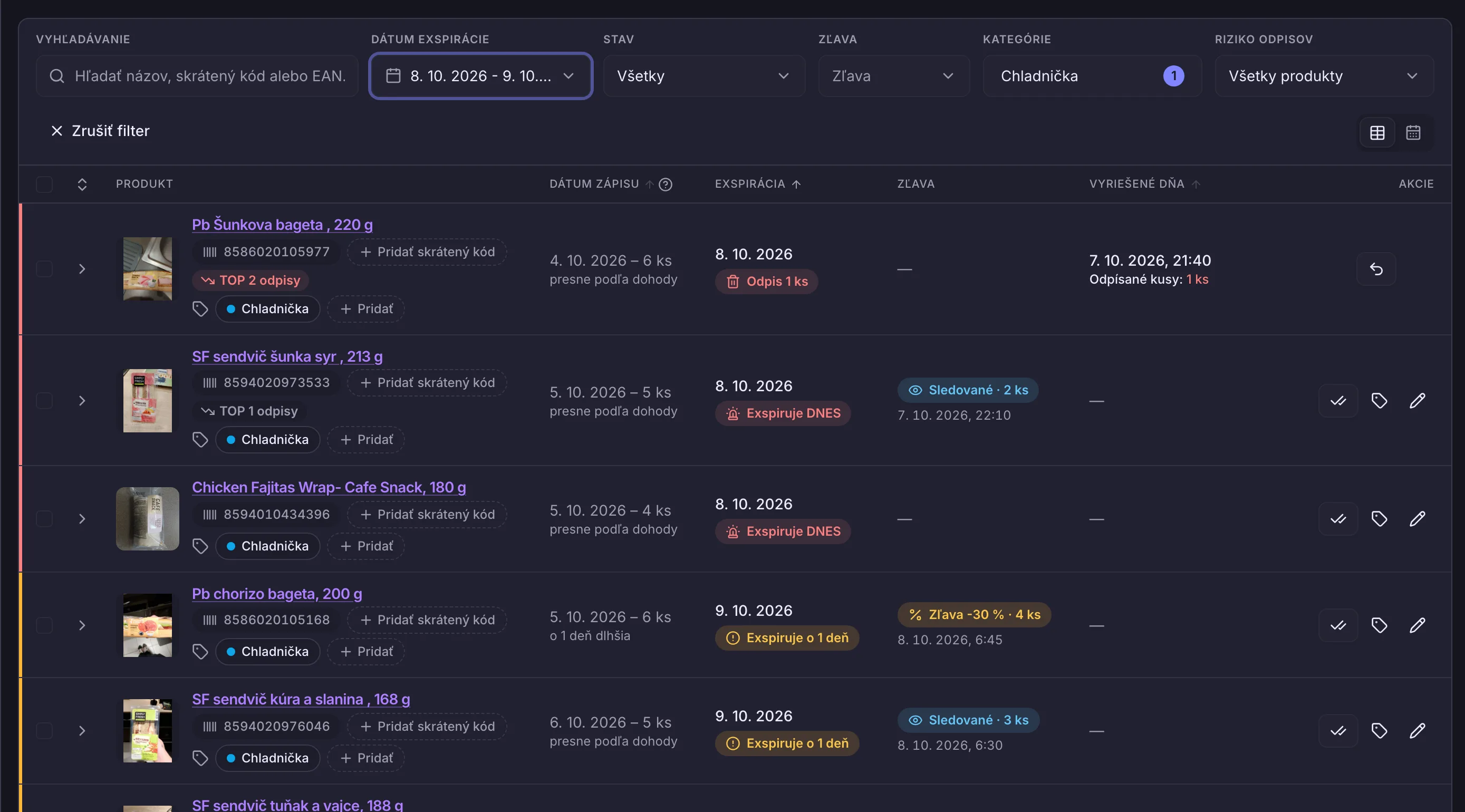
Task: Click discount tag icon for Chicken Fajitas Wrap
Action: click(x=1379, y=519)
